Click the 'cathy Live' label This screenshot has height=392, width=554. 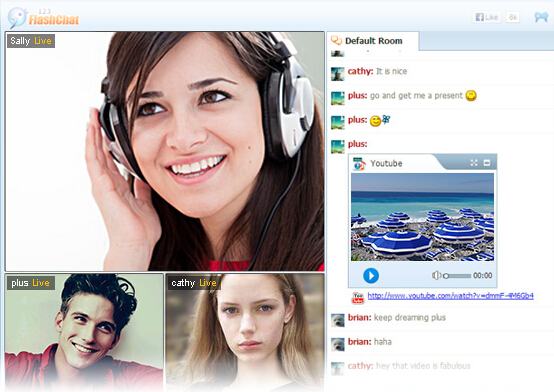[194, 283]
